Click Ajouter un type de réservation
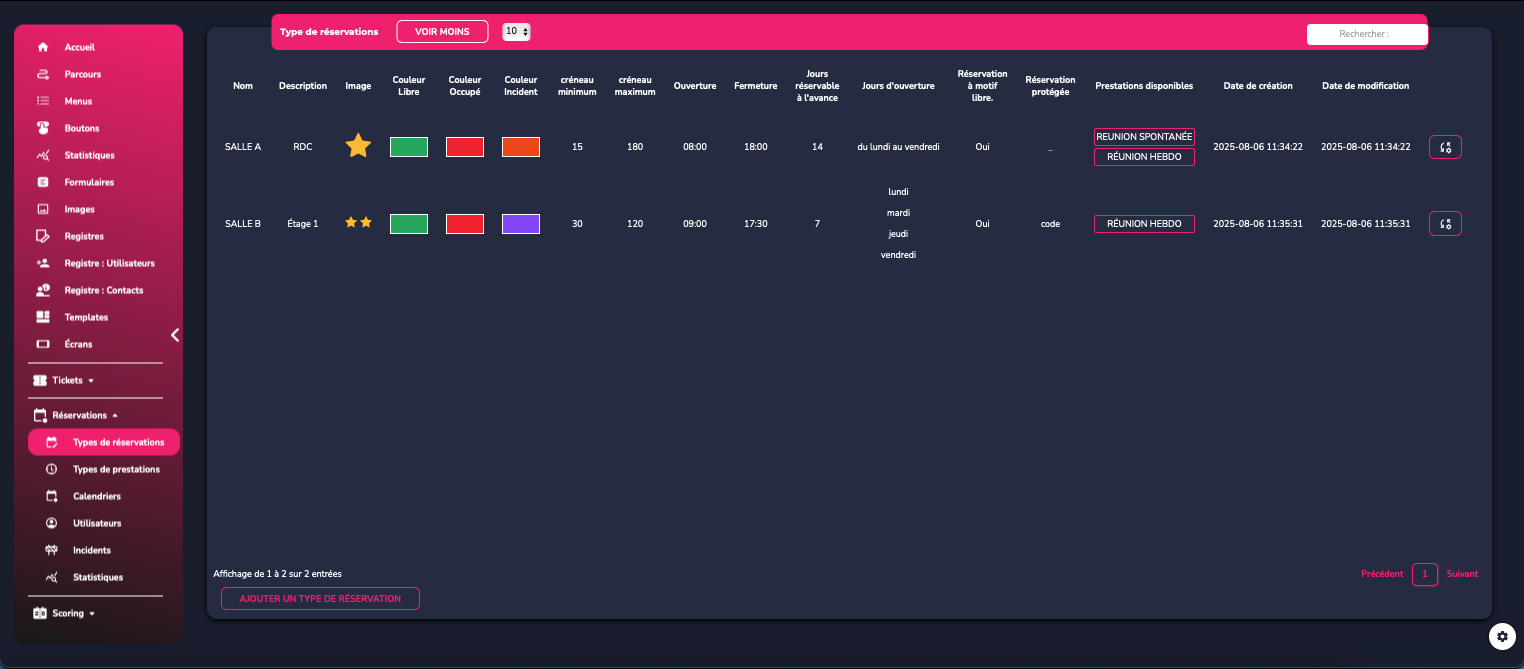The image size is (1524, 669). click(x=320, y=598)
